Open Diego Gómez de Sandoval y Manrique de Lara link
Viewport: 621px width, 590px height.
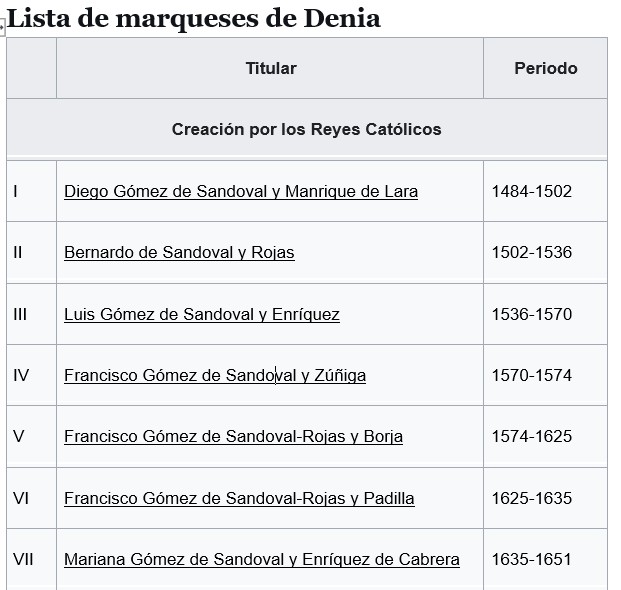point(240,191)
